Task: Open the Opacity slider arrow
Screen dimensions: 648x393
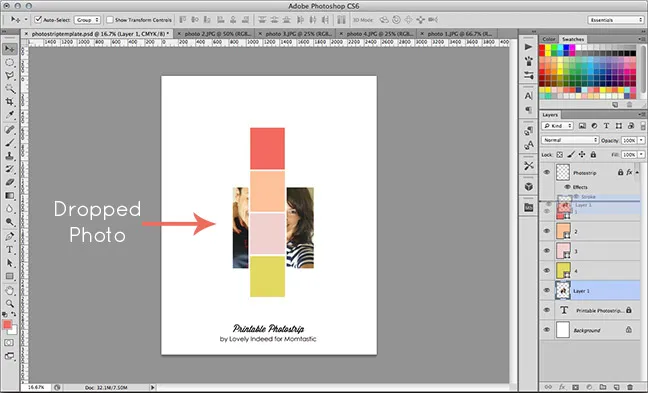Action: [641, 140]
